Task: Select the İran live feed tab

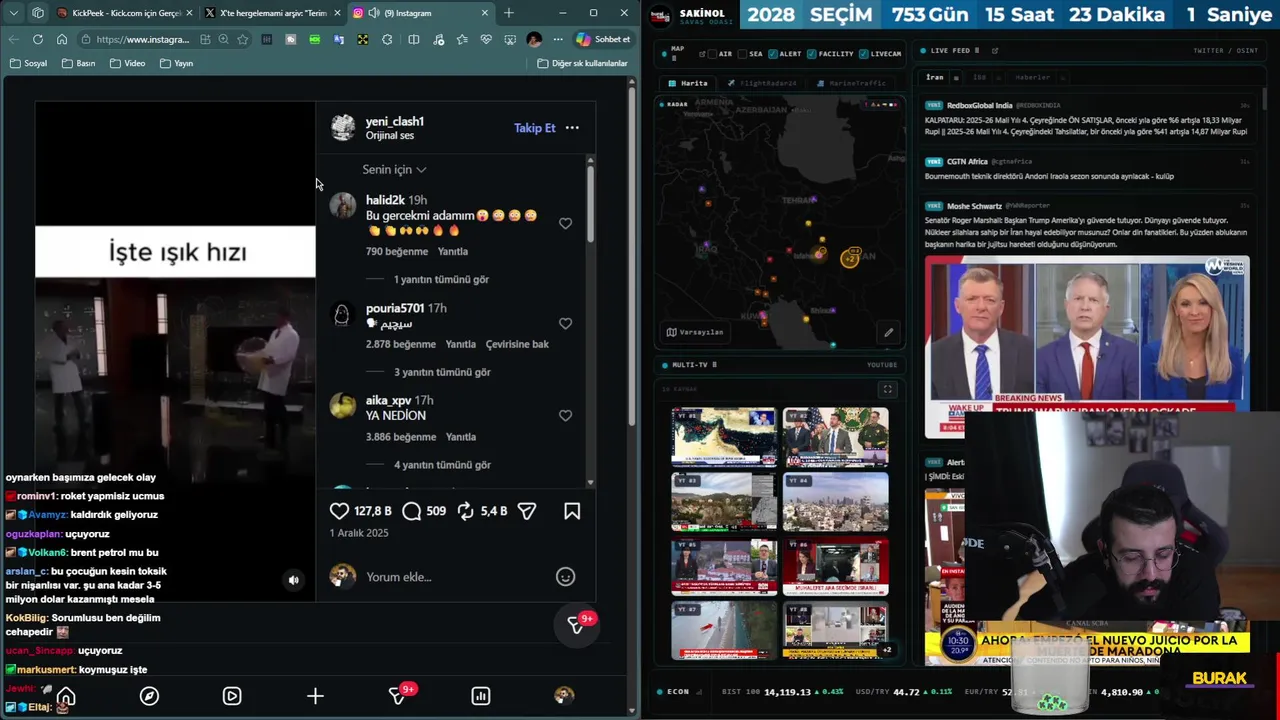Action: pyautogui.click(x=935, y=77)
